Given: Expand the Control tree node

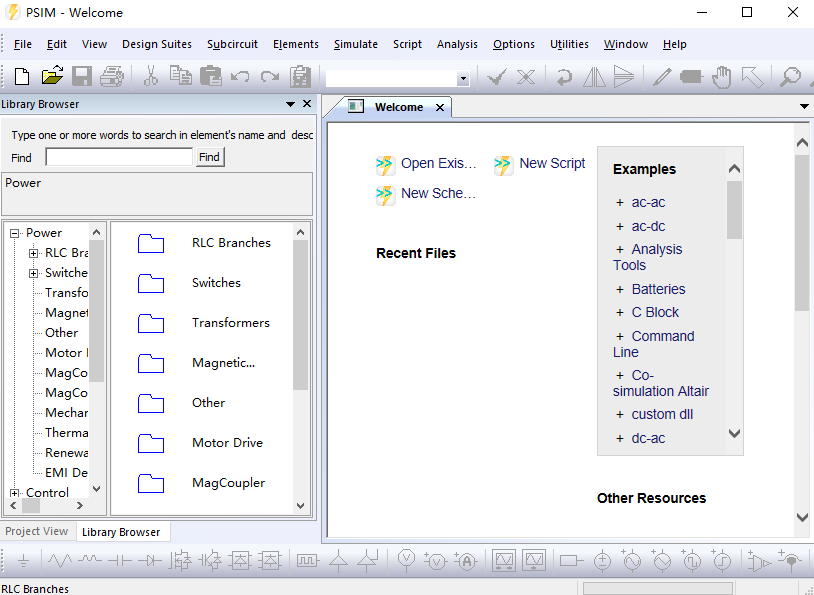Looking at the screenshot, I should click(x=15, y=493).
